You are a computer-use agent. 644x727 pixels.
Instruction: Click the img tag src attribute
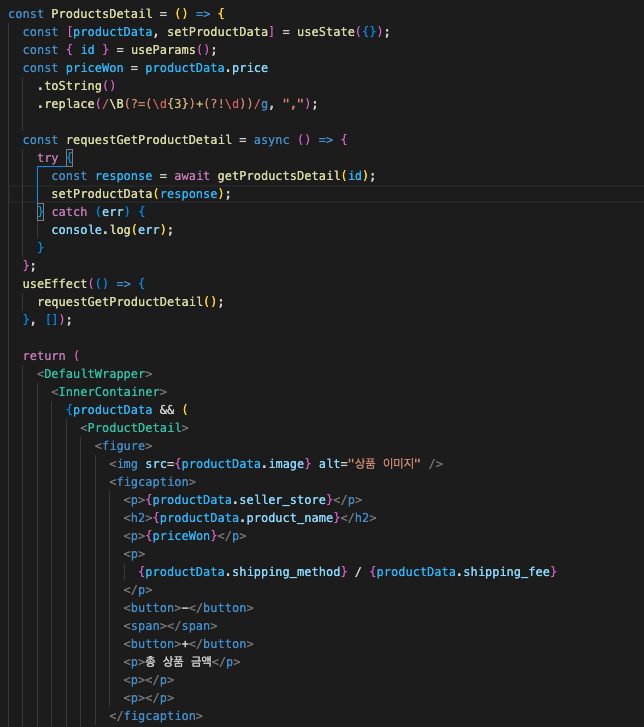coord(228,464)
